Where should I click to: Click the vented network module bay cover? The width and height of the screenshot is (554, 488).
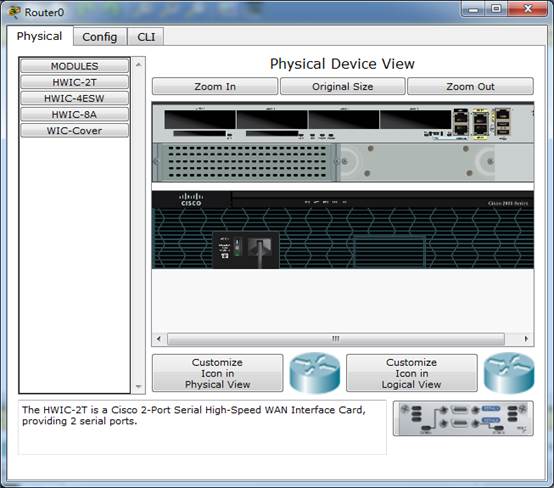click(247, 162)
